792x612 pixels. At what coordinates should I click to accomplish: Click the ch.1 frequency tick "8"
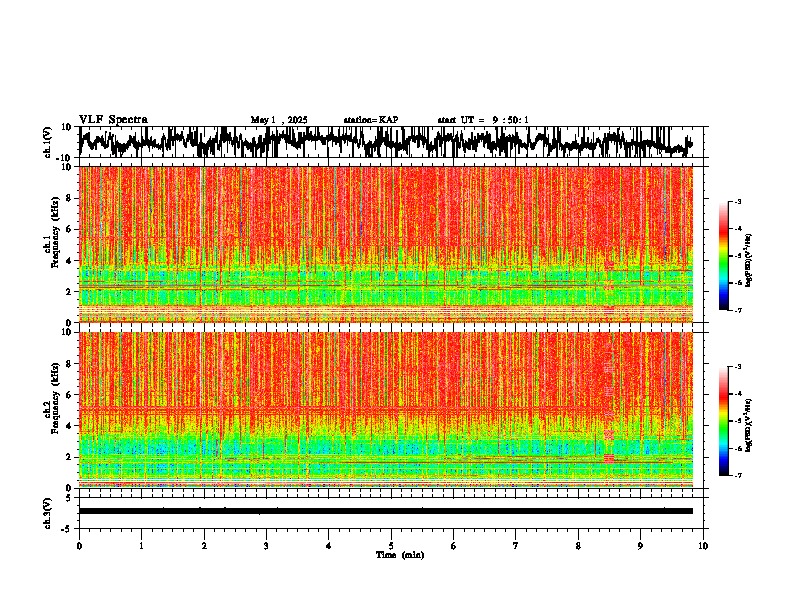70,198
